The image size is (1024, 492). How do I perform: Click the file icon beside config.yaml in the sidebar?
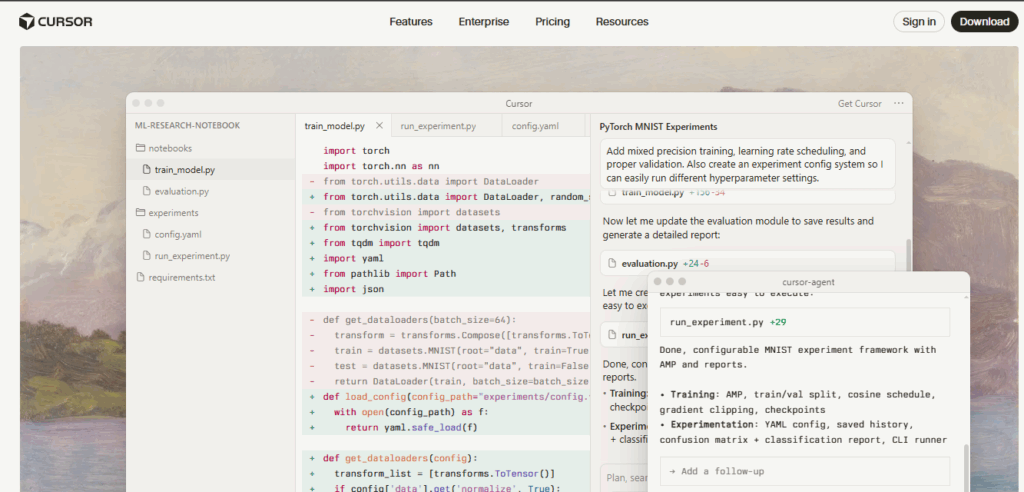[146, 234]
